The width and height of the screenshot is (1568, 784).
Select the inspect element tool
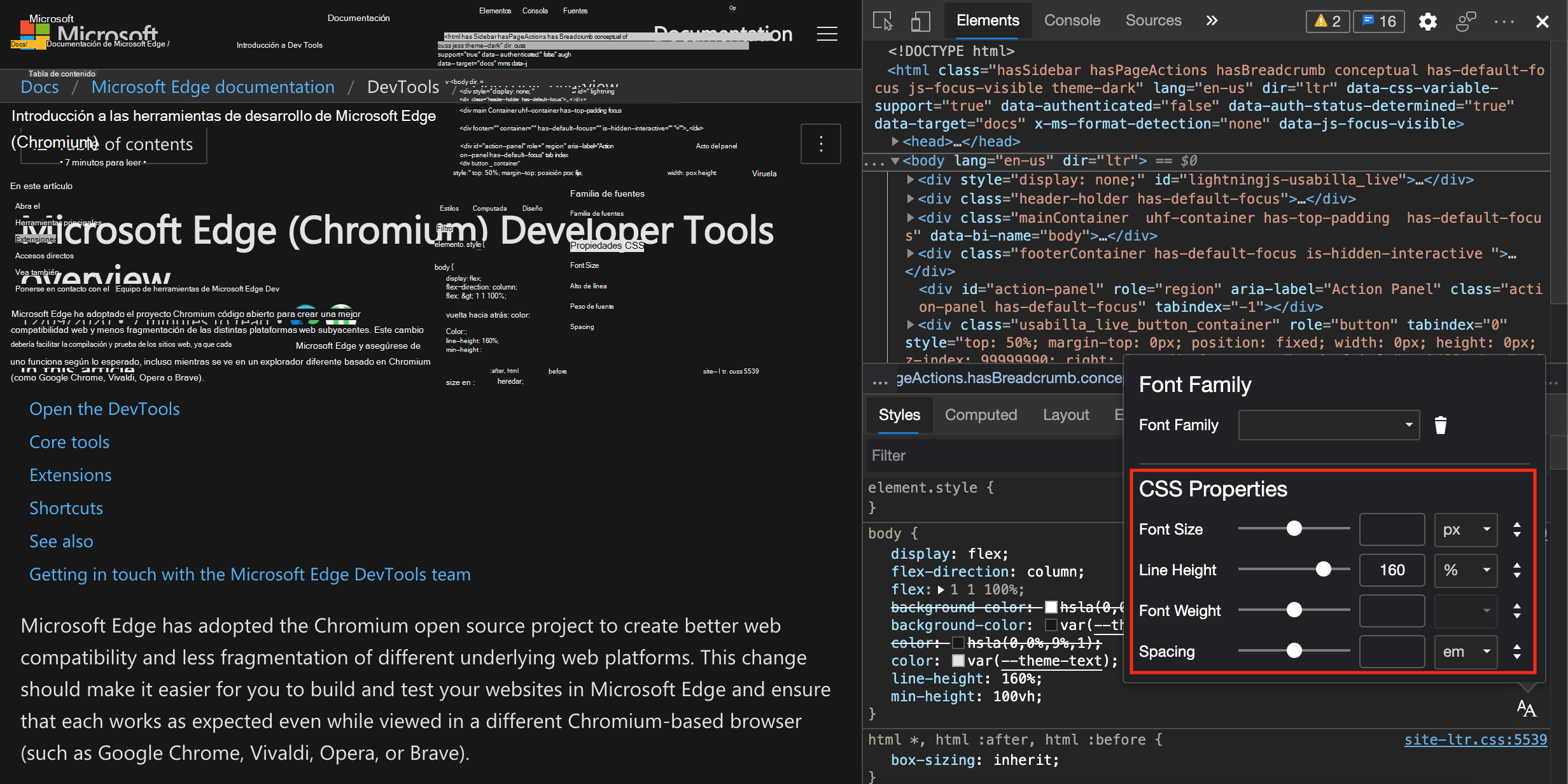(883, 21)
